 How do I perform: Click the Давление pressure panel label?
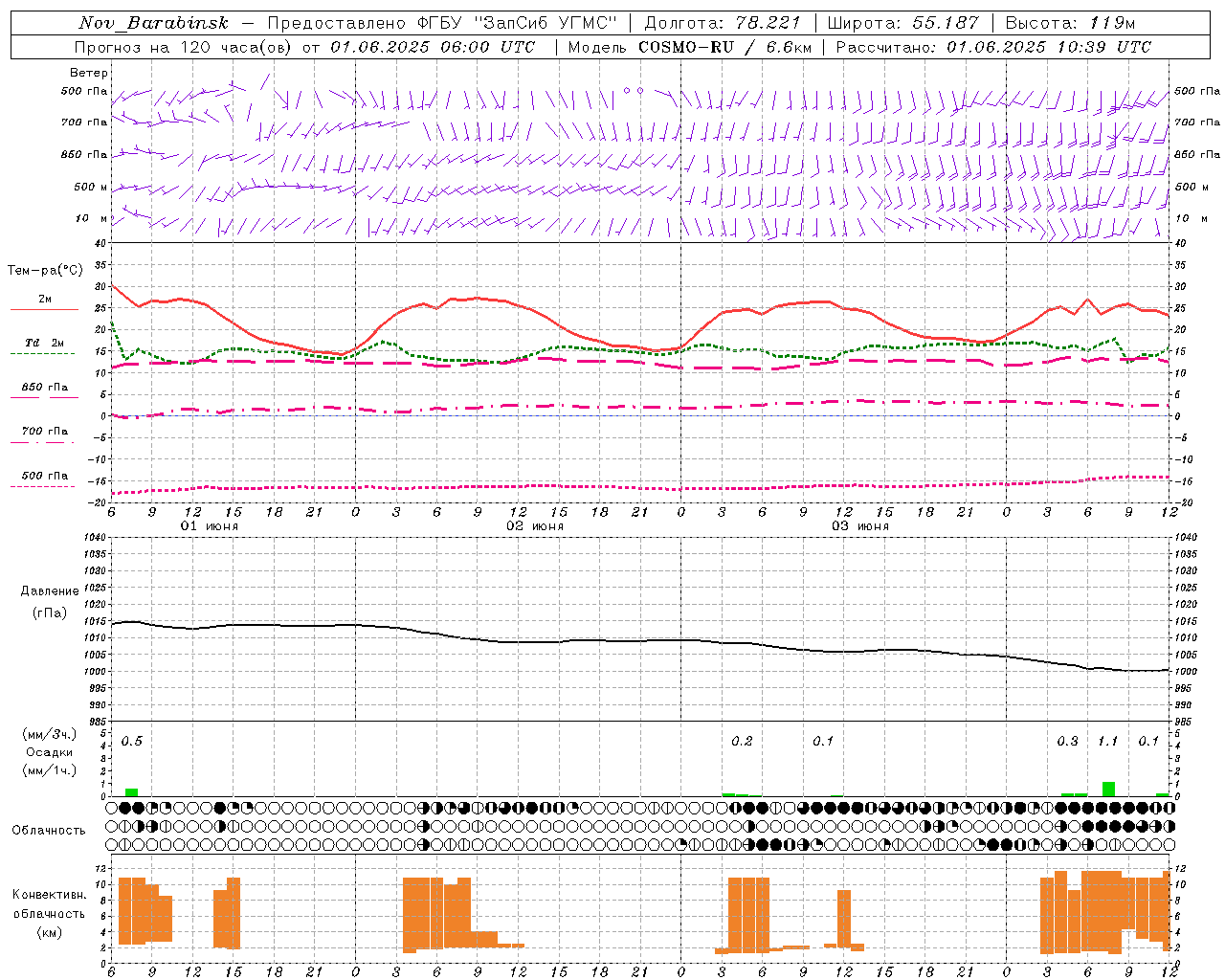click(x=50, y=591)
